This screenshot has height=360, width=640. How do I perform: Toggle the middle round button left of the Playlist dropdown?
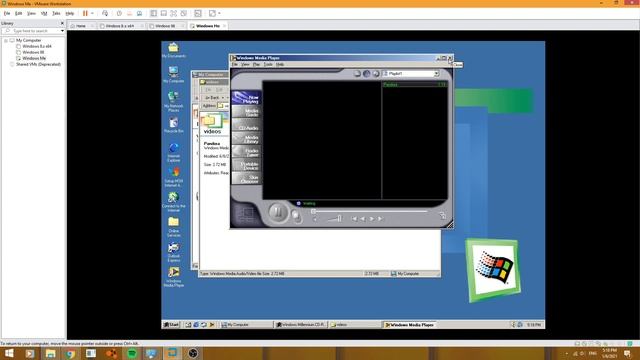pos(367,73)
